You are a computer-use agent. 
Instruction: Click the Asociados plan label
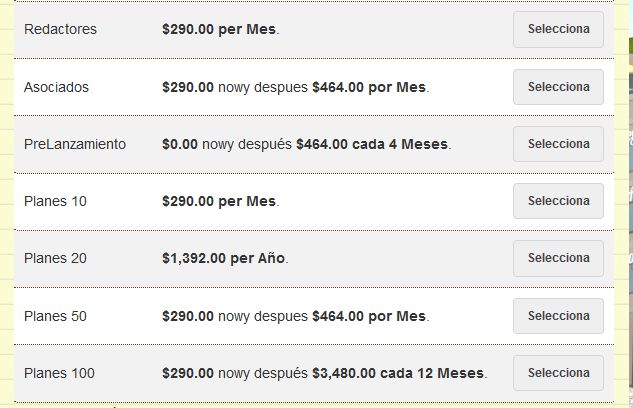56,87
